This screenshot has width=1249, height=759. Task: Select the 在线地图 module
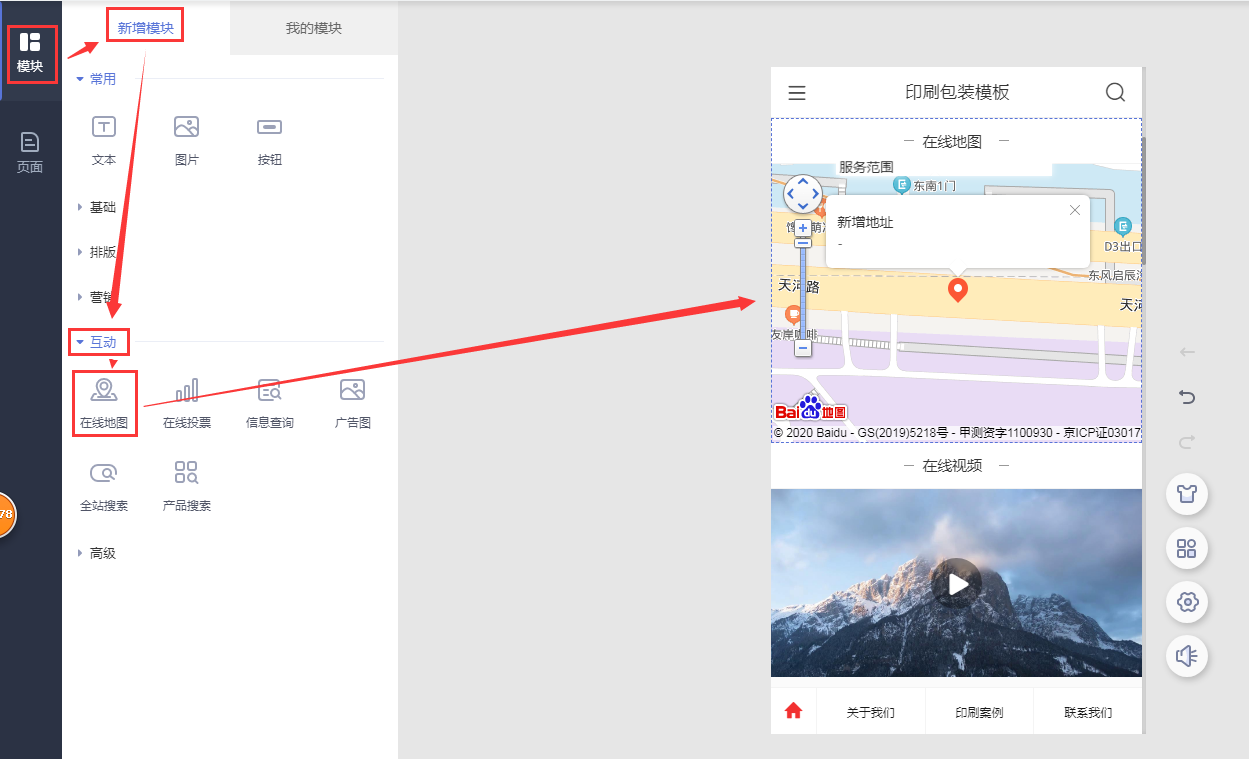click(104, 403)
